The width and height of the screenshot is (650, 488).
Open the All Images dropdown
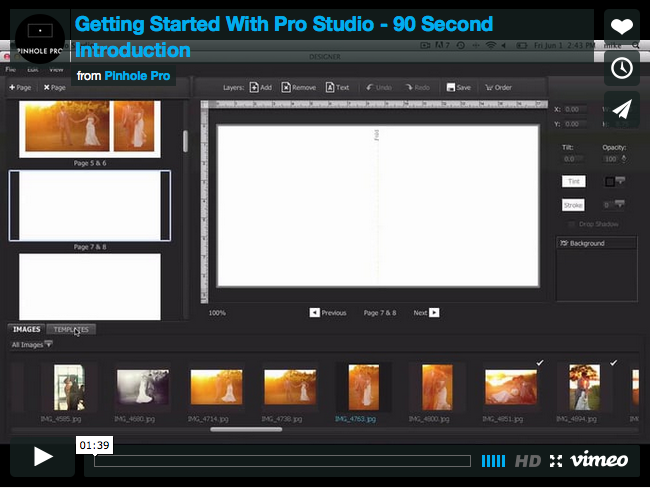(32, 345)
